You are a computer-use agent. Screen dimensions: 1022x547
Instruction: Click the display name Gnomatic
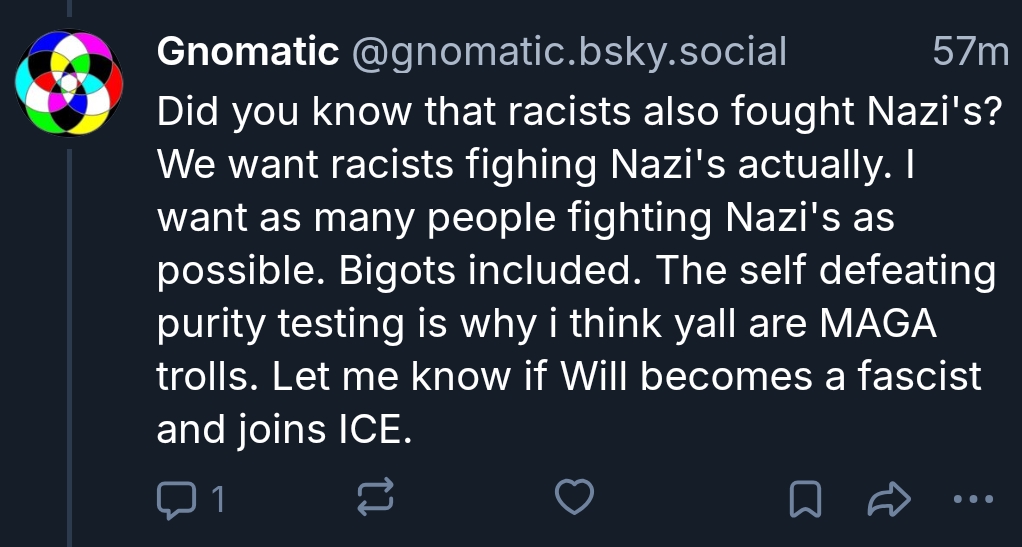[248, 52]
